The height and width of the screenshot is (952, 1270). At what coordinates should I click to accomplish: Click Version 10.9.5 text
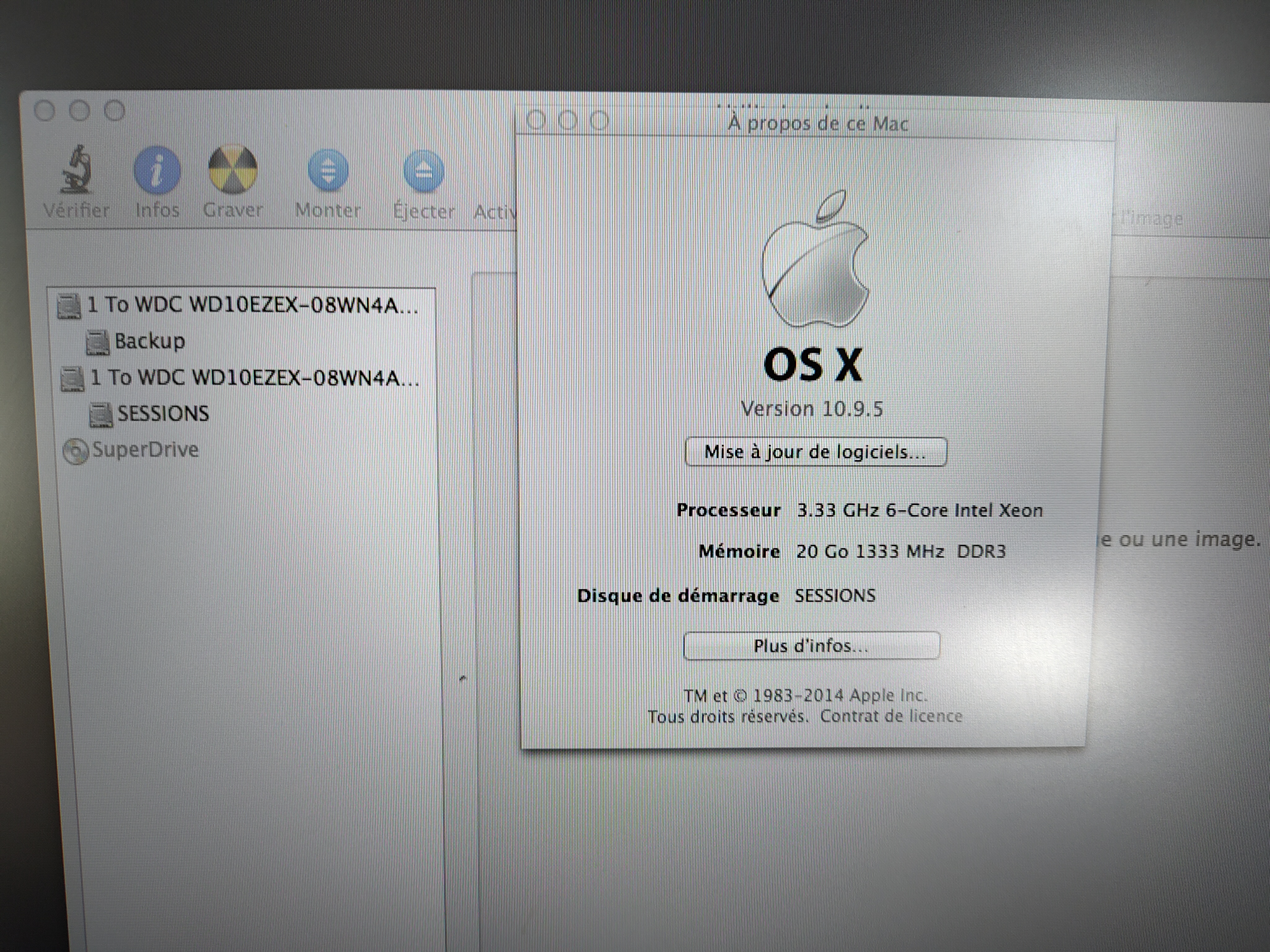click(x=812, y=409)
